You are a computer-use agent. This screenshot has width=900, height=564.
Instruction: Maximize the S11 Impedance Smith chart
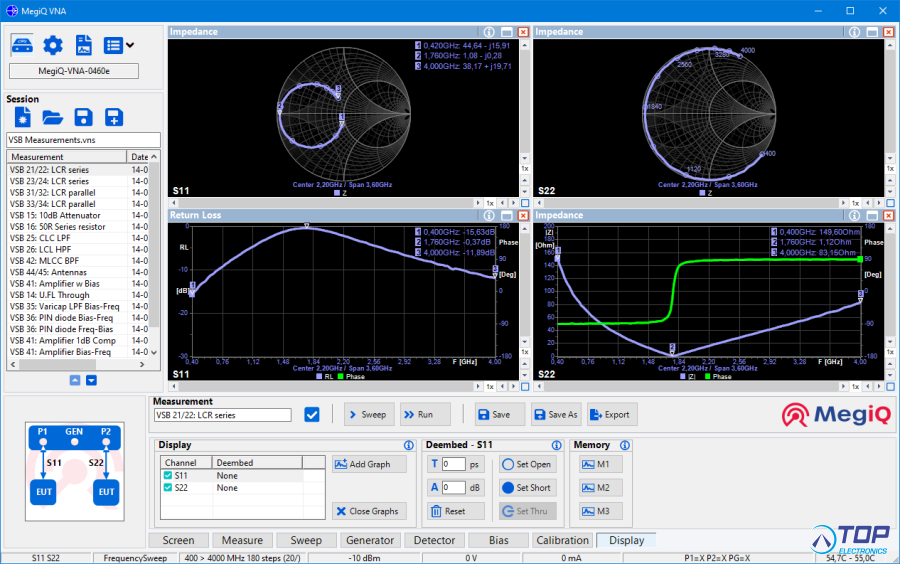pyautogui.click(x=507, y=32)
